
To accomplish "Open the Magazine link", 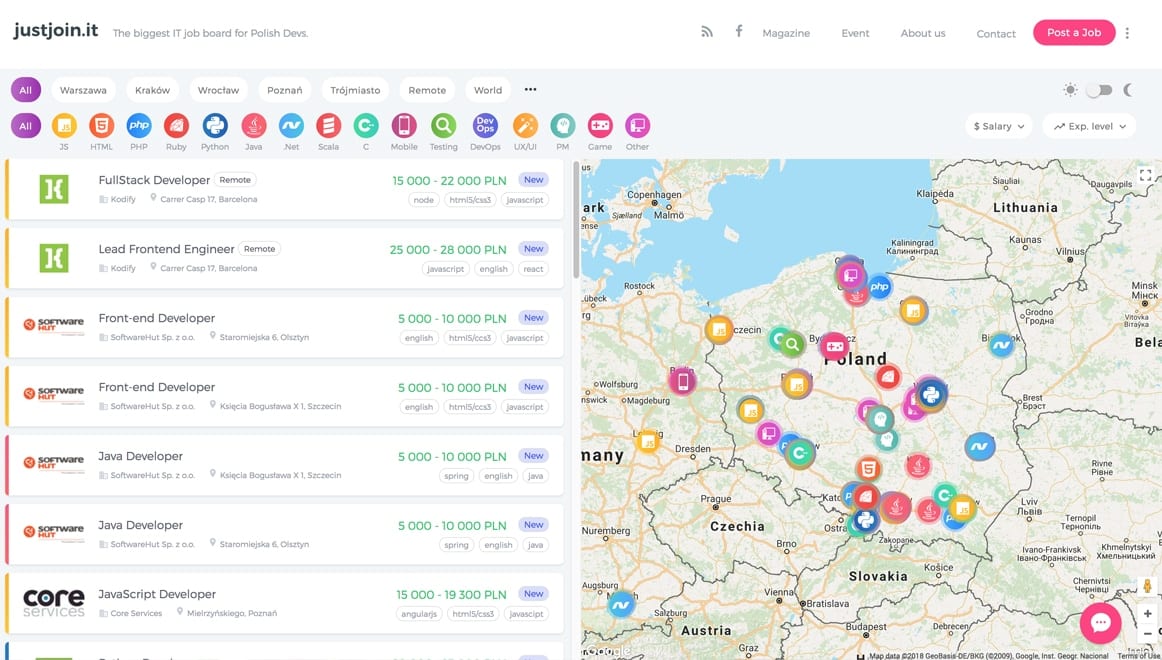I will (x=786, y=33).
